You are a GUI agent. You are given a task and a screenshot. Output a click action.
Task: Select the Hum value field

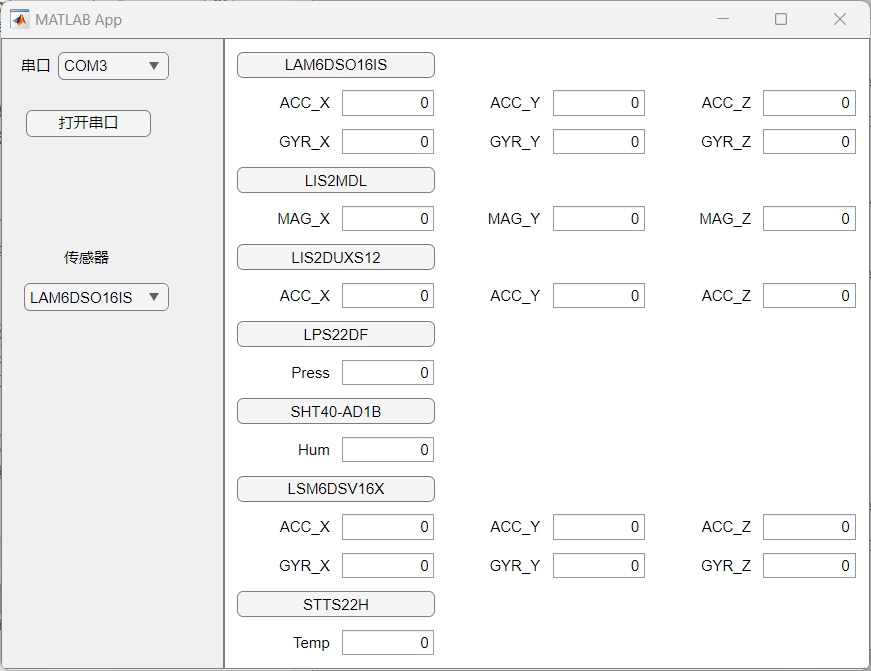pos(388,450)
